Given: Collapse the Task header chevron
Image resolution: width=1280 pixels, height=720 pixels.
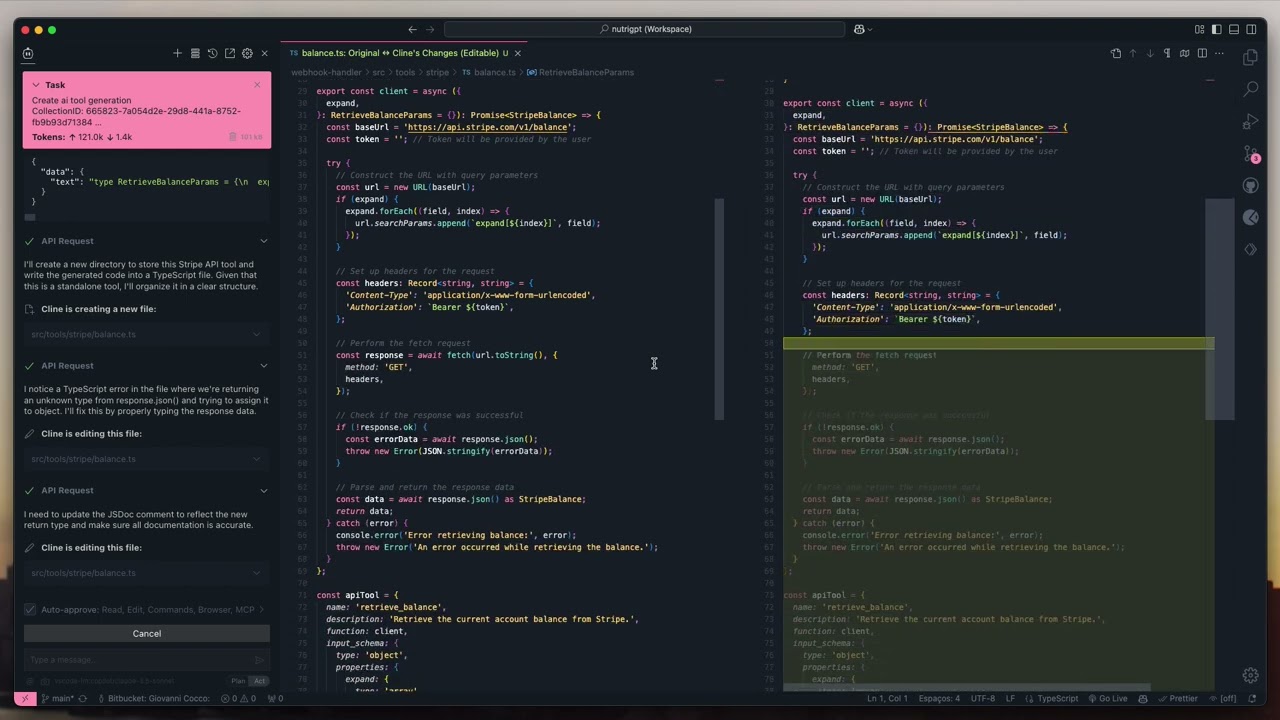Looking at the screenshot, I should 36,85.
